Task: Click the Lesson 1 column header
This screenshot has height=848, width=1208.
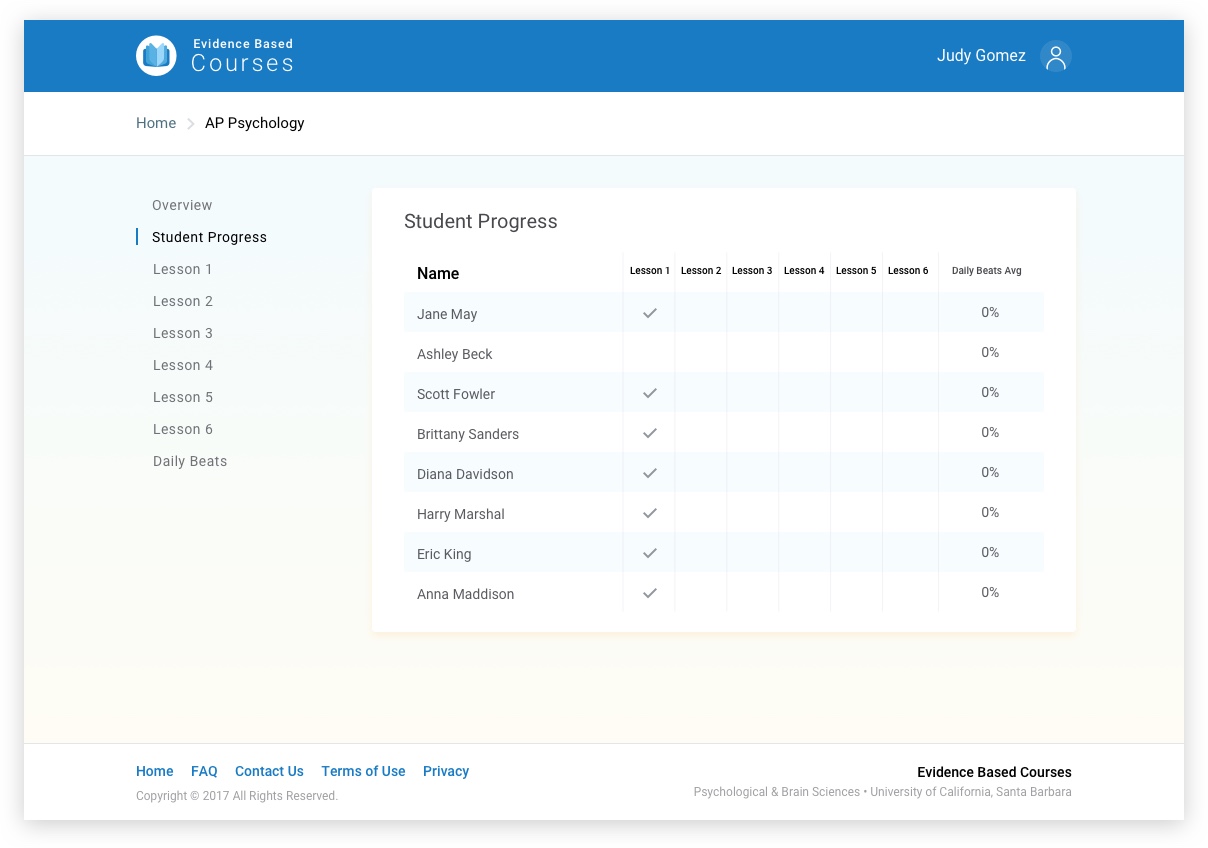Action: pos(650,271)
